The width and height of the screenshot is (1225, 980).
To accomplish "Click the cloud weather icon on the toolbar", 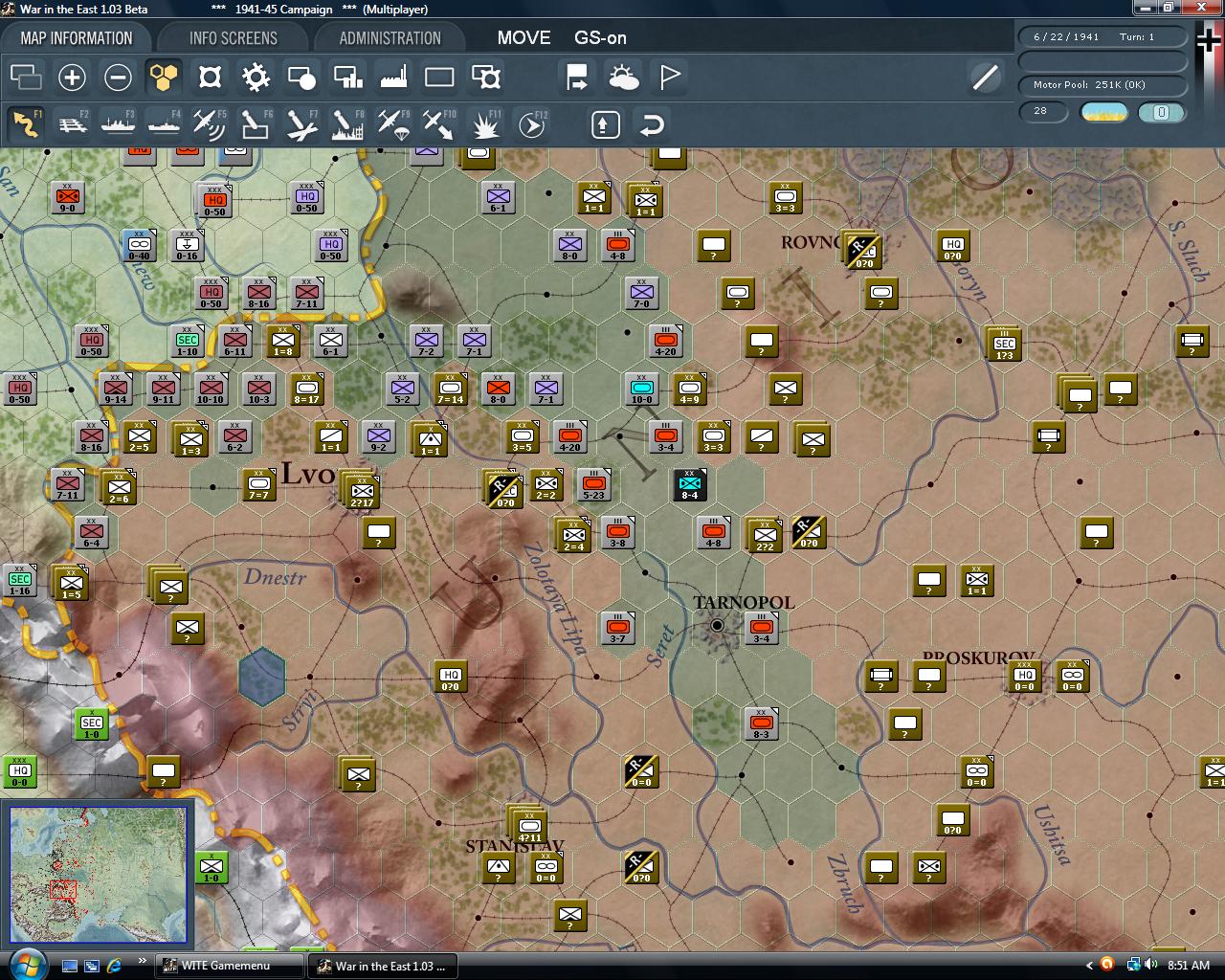I will tap(624, 77).
